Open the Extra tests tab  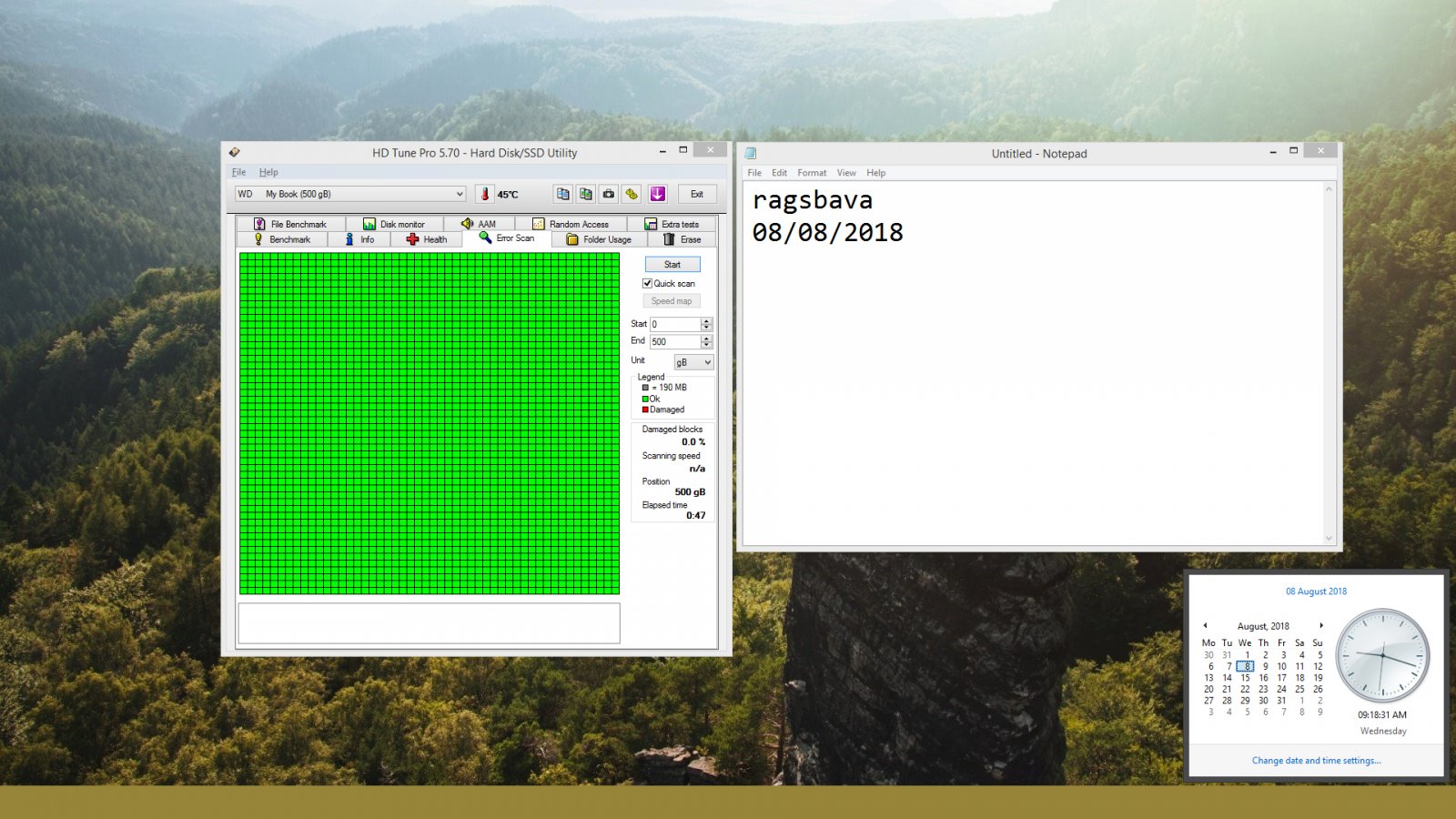coord(672,224)
